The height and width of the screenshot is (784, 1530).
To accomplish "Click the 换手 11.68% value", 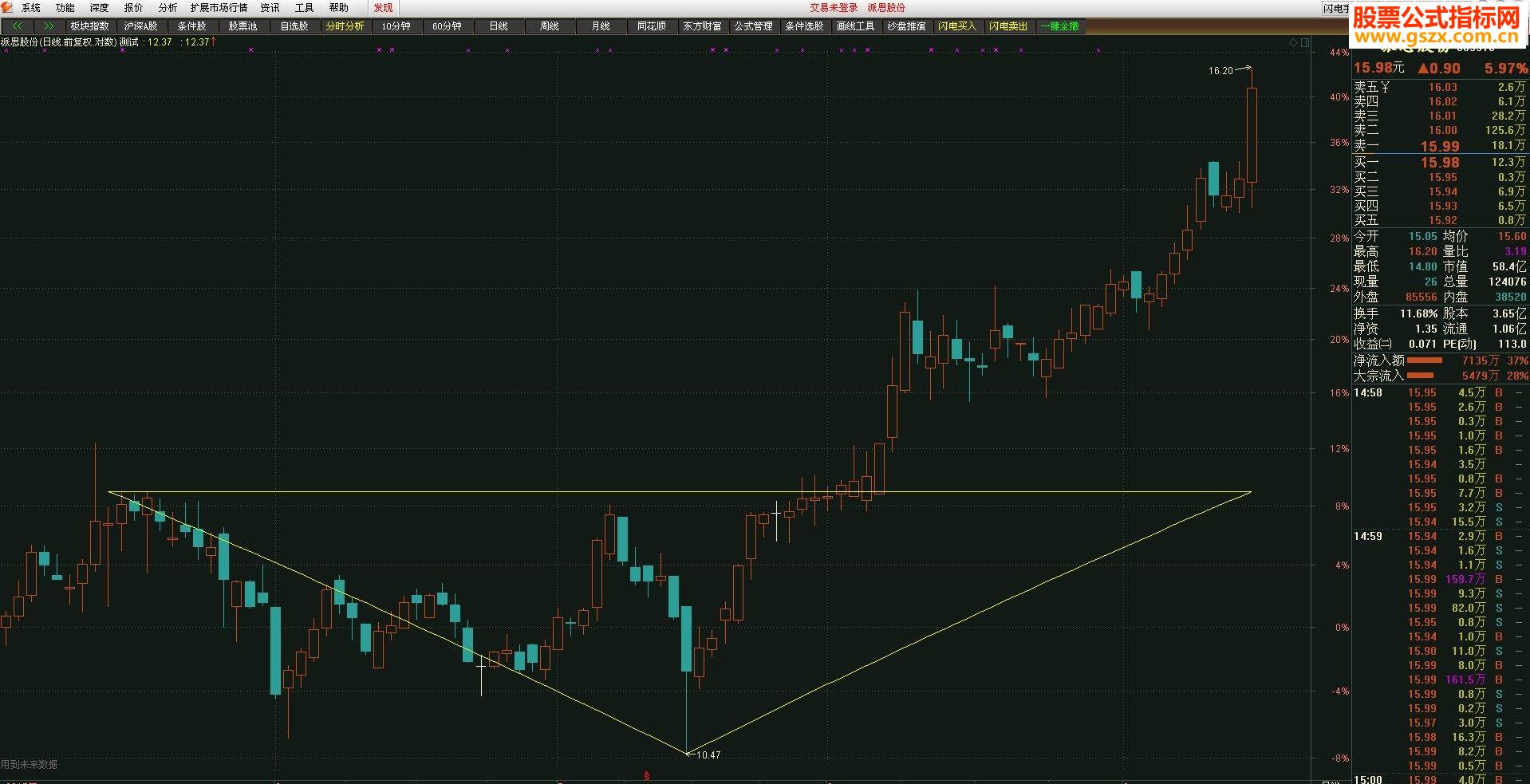I will click(x=1418, y=314).
